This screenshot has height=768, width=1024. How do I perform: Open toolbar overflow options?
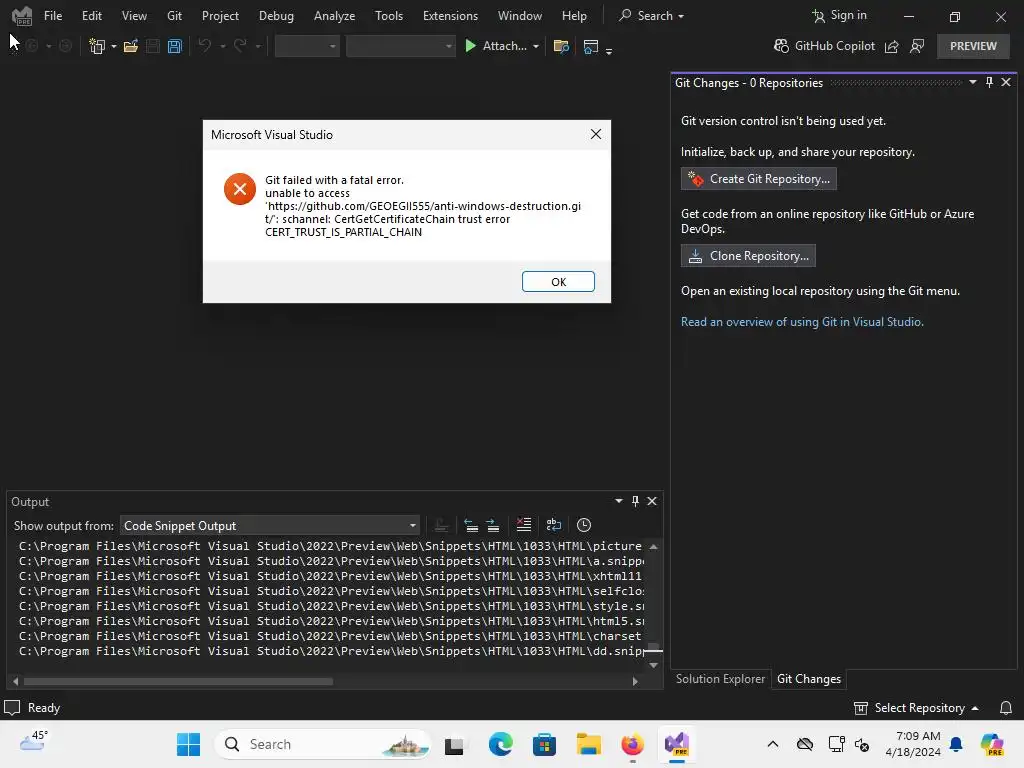click(x=609, y=50)
